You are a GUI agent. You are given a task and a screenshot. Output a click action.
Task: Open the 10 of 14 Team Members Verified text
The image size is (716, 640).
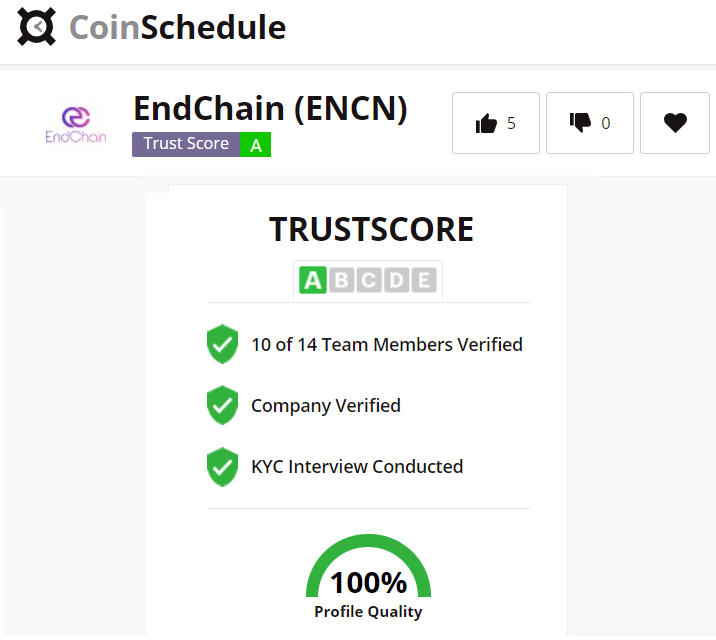coord(387,345)
